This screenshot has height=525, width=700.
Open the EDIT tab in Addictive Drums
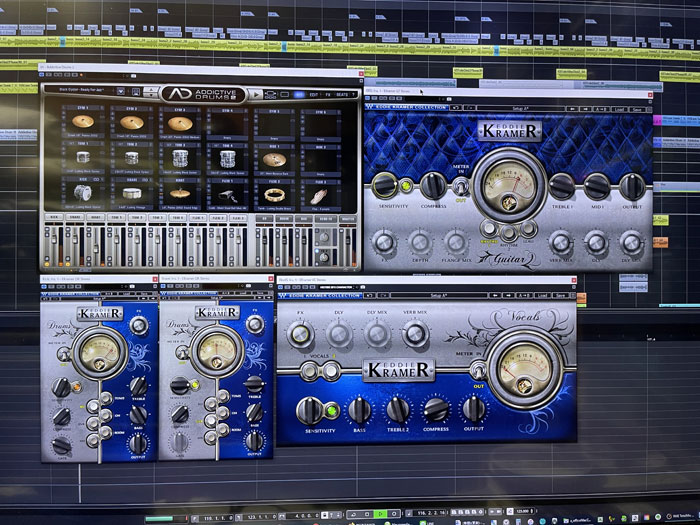click(314, 95)
